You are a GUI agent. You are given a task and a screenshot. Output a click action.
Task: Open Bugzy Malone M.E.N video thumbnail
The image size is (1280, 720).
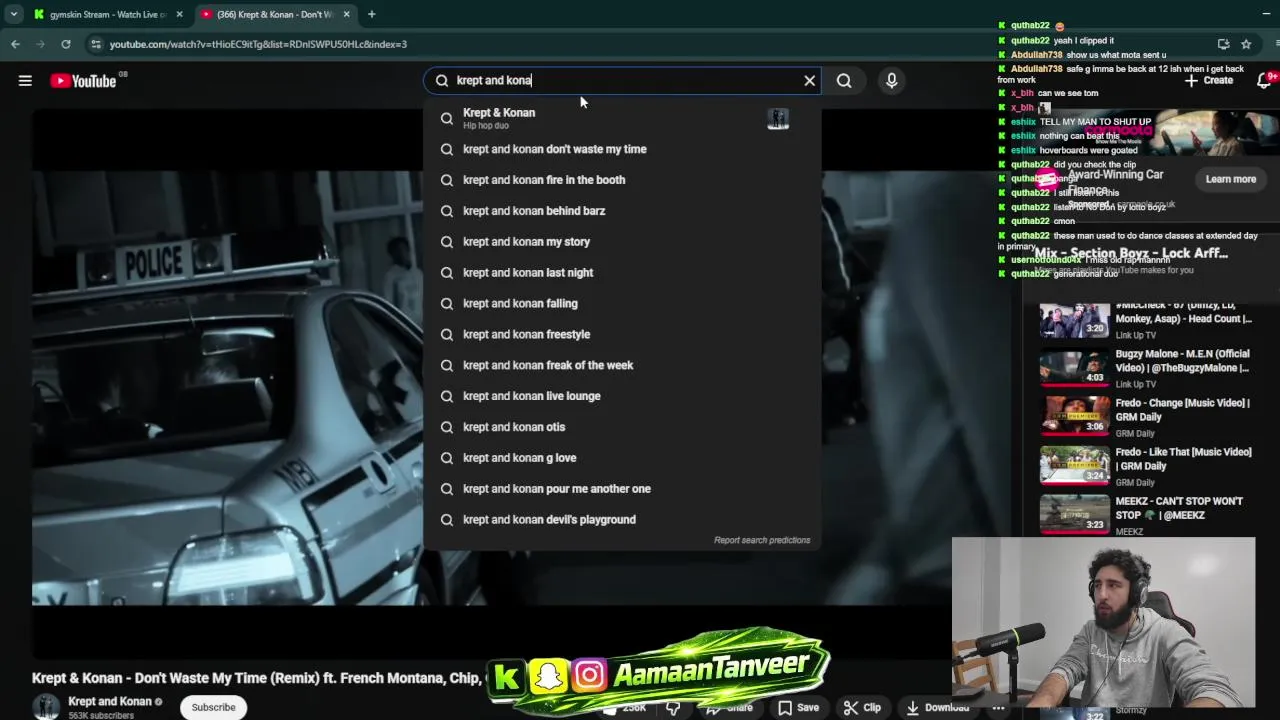(x=1074, y=368)
